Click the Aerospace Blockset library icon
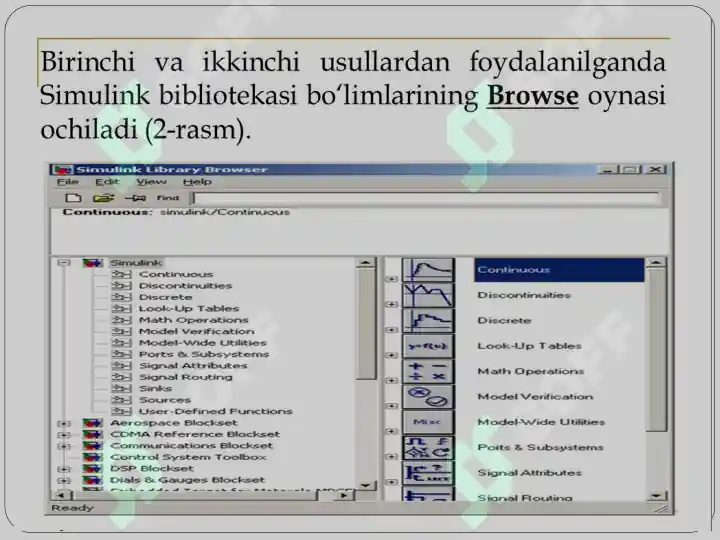The height and width of the screenshot is (540, 720). pyautogui.click(x=92, y=423)
